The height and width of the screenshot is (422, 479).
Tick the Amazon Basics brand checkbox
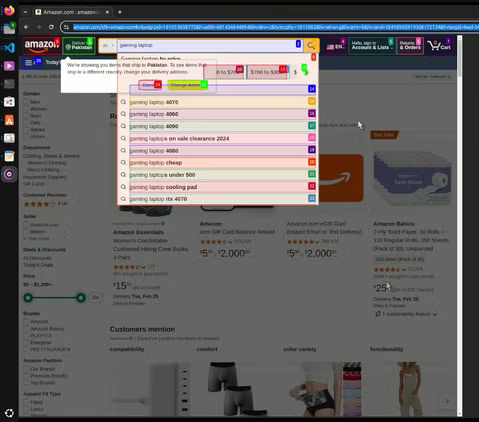[x=26, y=329]
